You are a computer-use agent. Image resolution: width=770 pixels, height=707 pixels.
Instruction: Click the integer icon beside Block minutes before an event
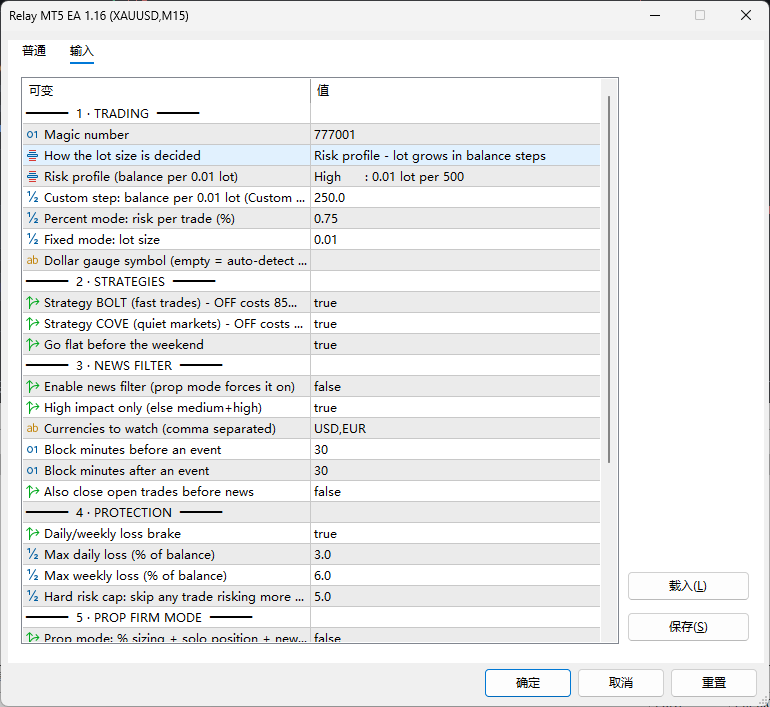point(32,450)
